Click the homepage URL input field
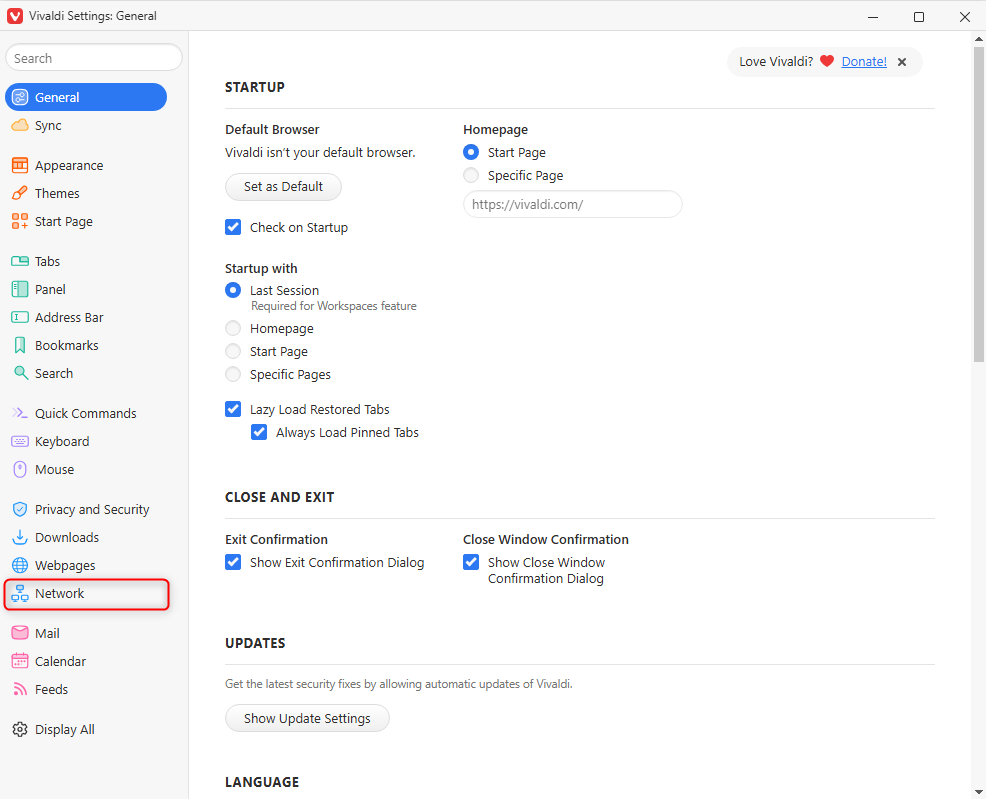Screen dimensions: 986x799 (x=572, y=204)
